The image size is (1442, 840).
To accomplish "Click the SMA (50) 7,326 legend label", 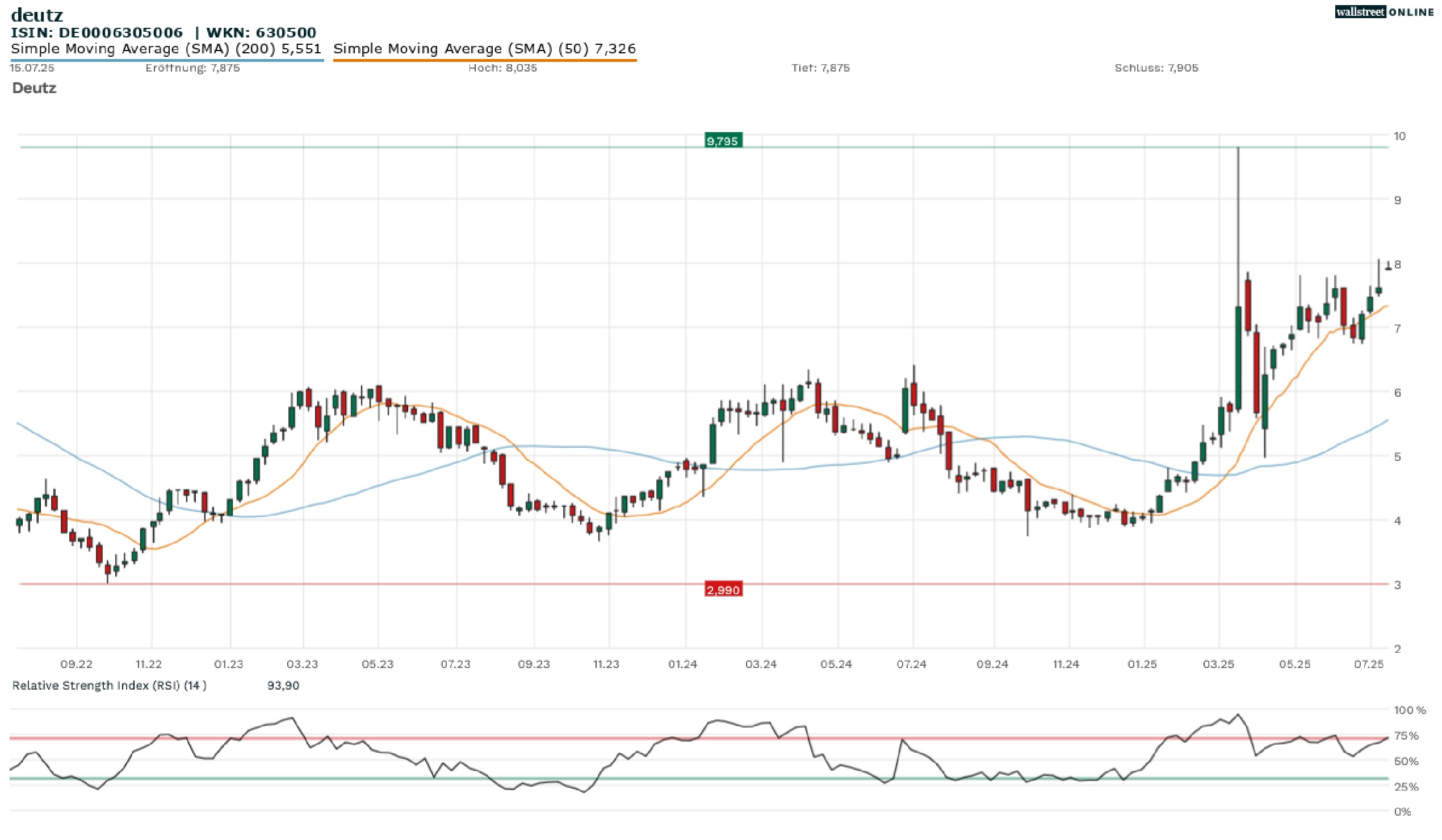I will pos(485,49).
